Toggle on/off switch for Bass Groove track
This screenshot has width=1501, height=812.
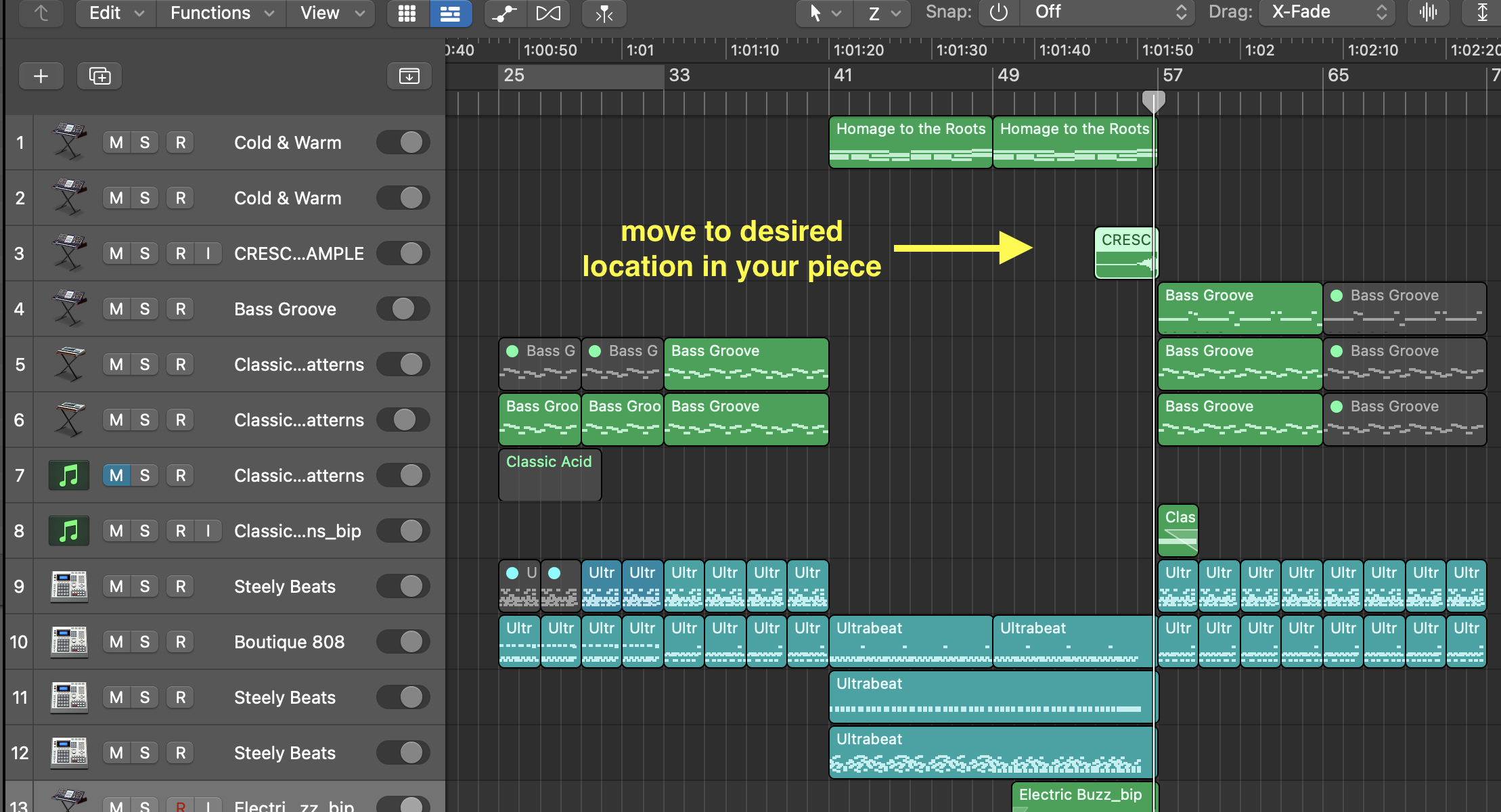[403, 309]
